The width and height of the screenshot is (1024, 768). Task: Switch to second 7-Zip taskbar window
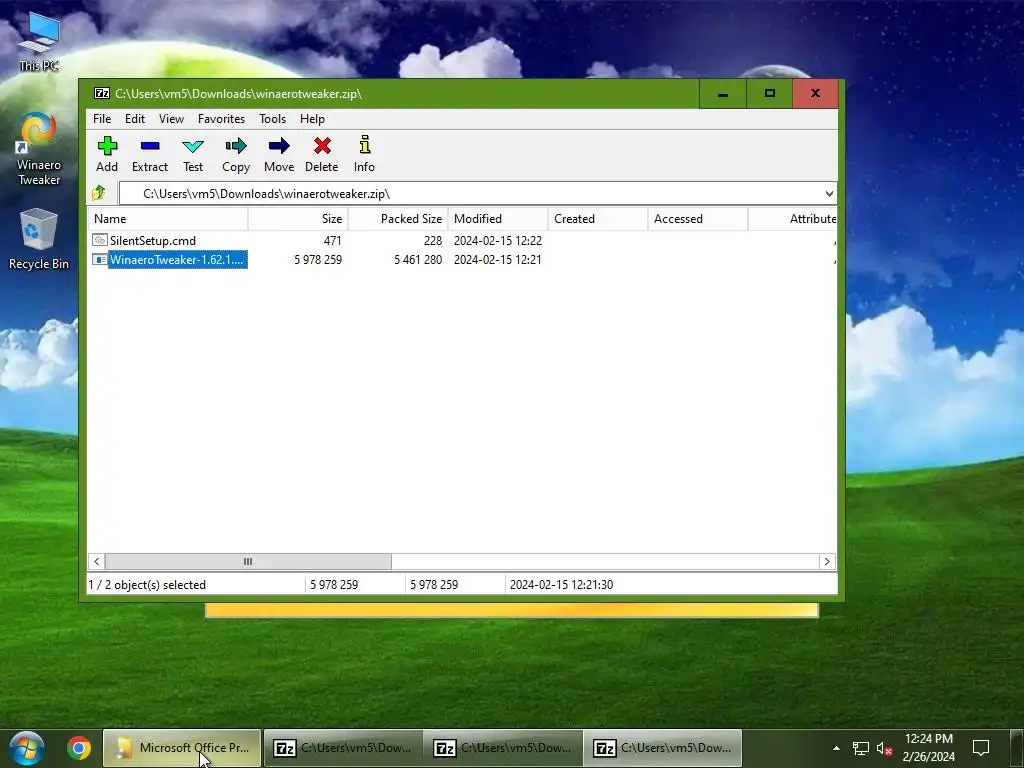click(502, 748)
